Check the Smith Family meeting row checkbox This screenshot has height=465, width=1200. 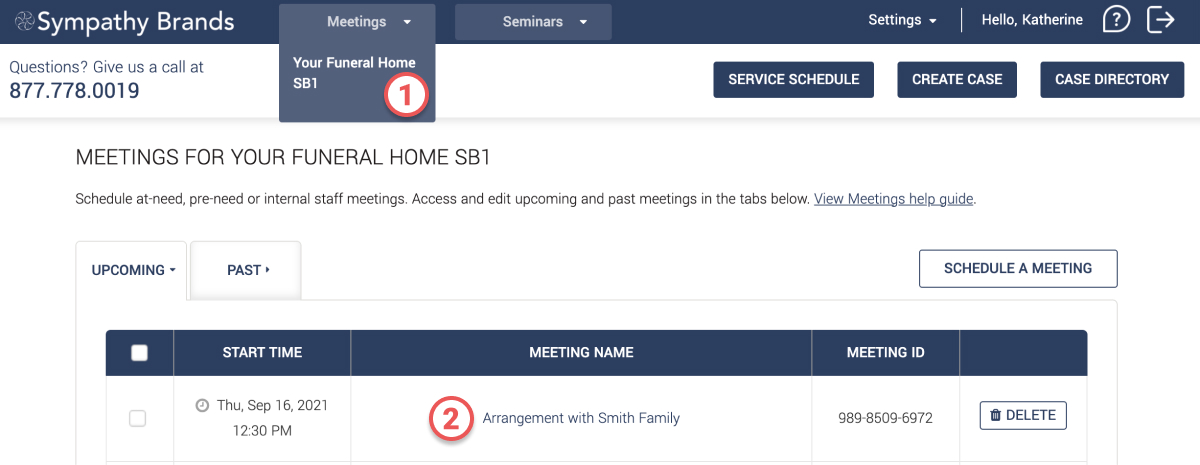click(138, 419)
